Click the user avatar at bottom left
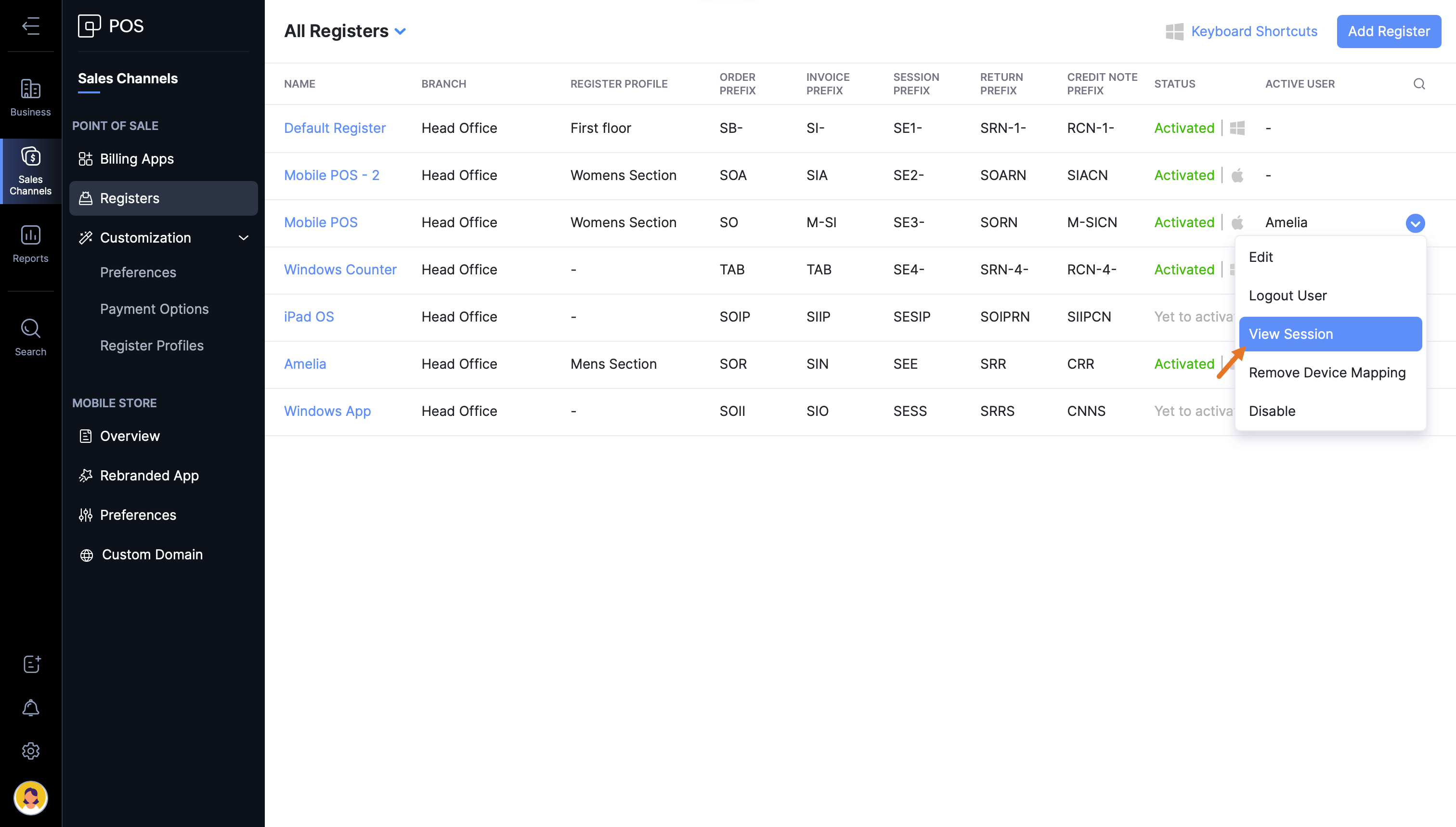The image size is (1456, 827). [31, 798]
